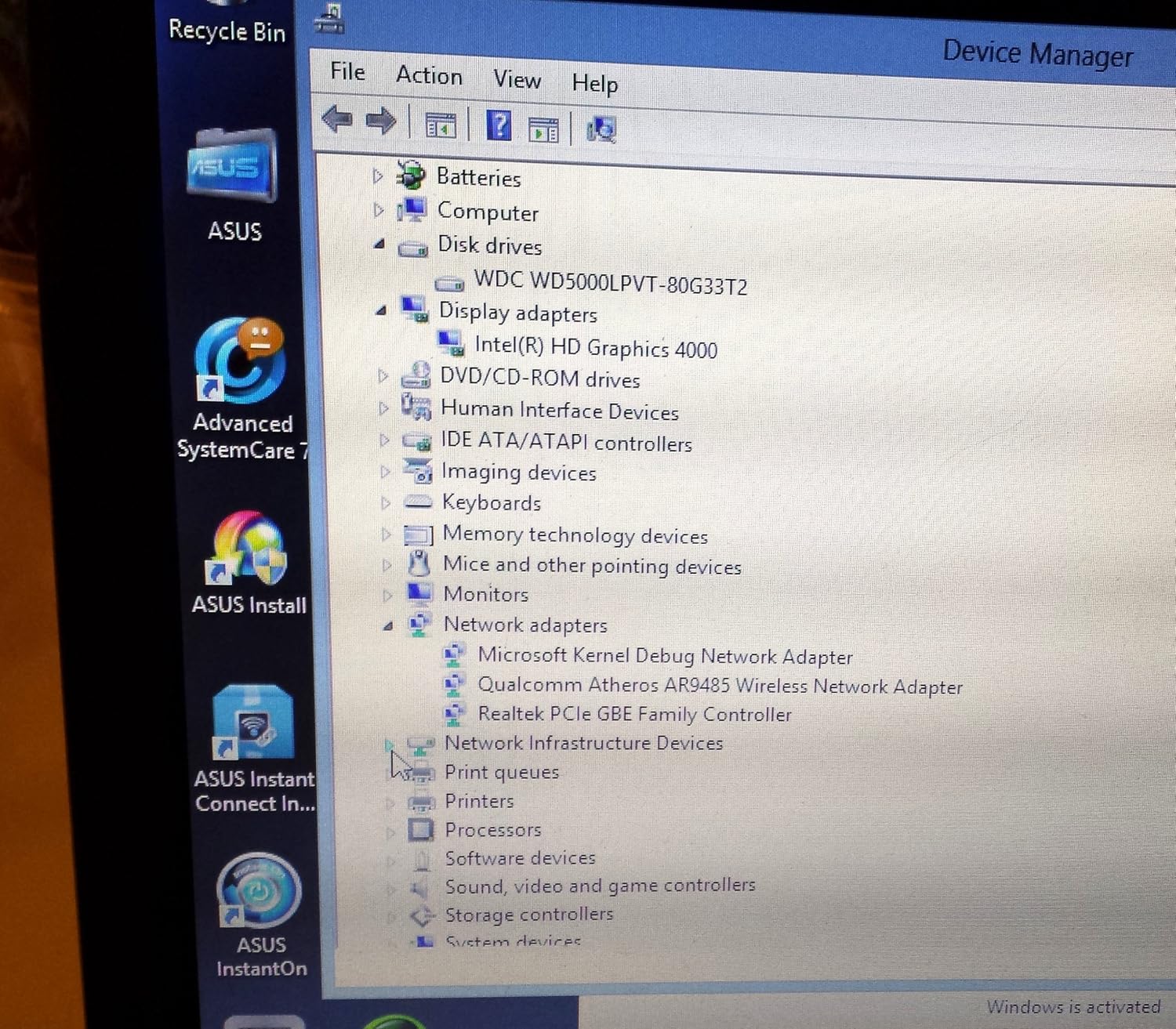Select the Keyboards icon
The height and width of the screenshot is (1029, 1176).
coord(418,502)
